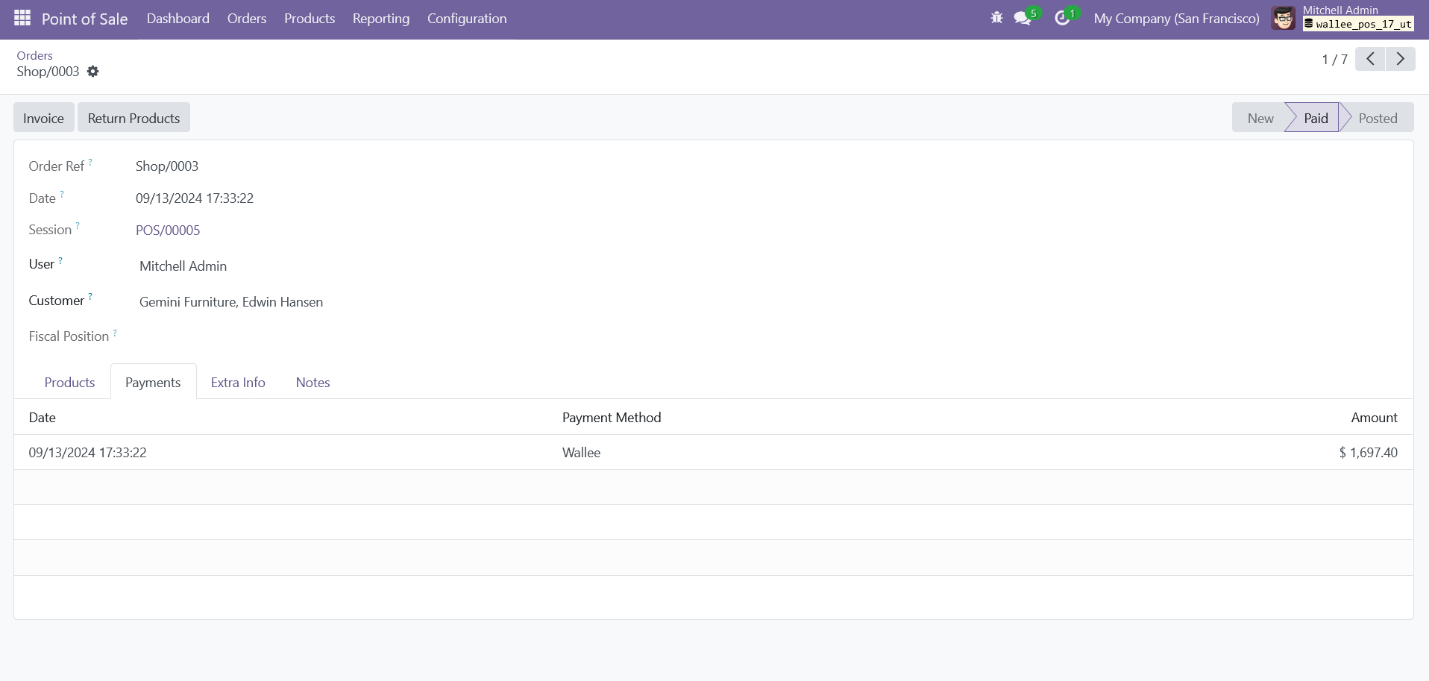Viewport: 1429px width, 681px height.
Task: Go to the next record arrow
Action: (x=1401, y=59)
